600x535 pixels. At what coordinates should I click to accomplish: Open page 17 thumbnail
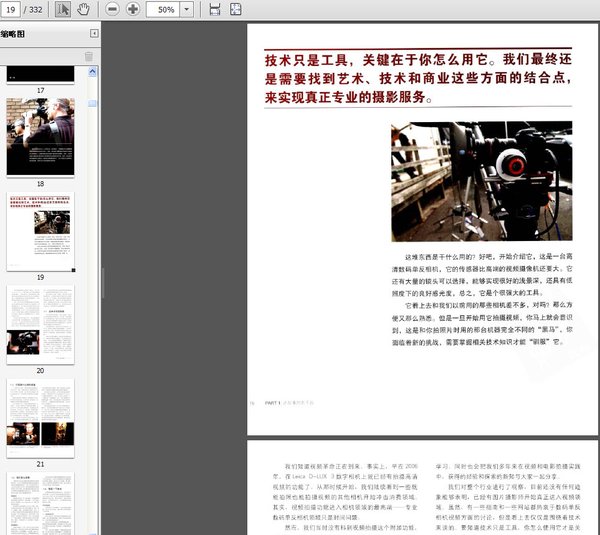click(40, 74)
